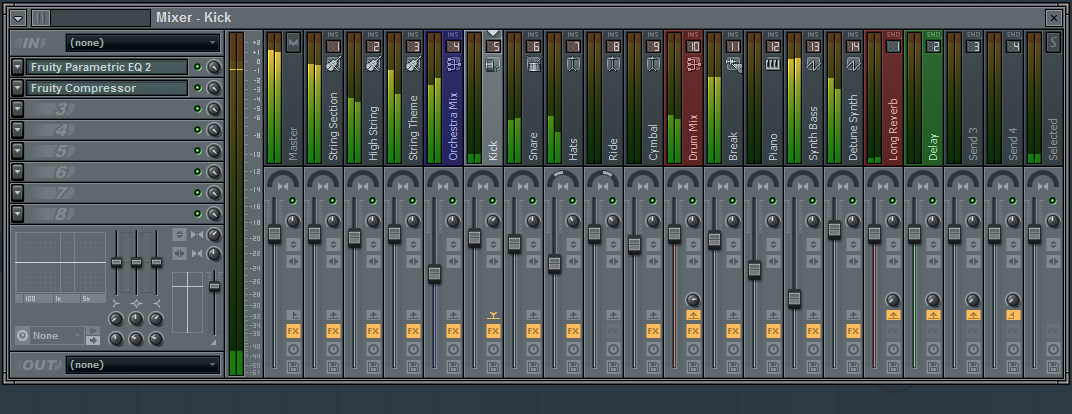Open Fruity Parametric EQ 2 plugin

[x=107, y=67]
